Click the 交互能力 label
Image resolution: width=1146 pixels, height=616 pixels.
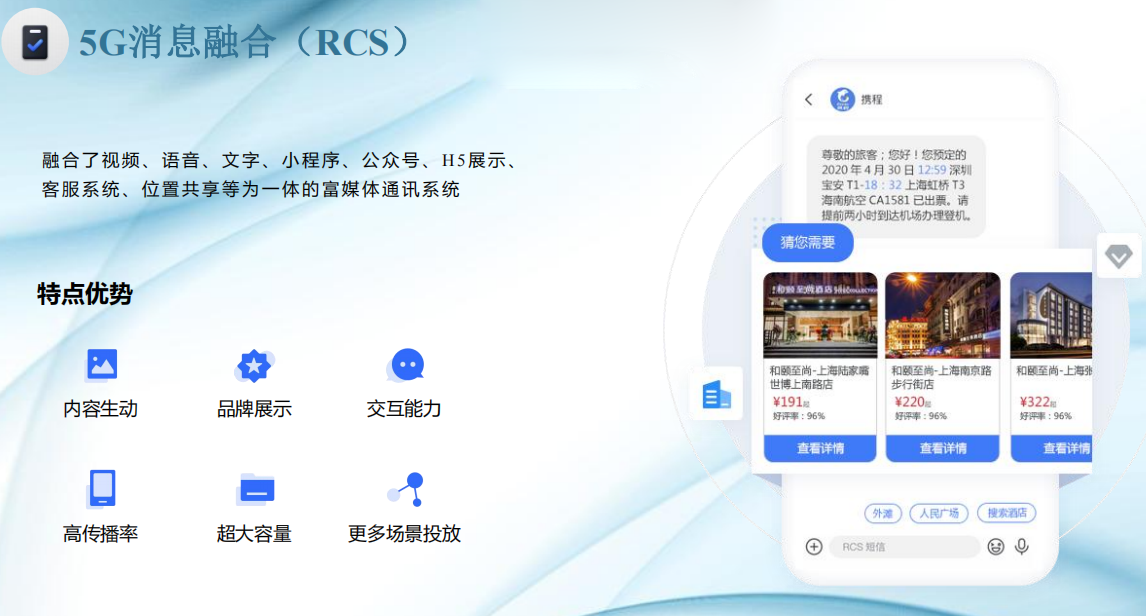(x=404, y=408)
